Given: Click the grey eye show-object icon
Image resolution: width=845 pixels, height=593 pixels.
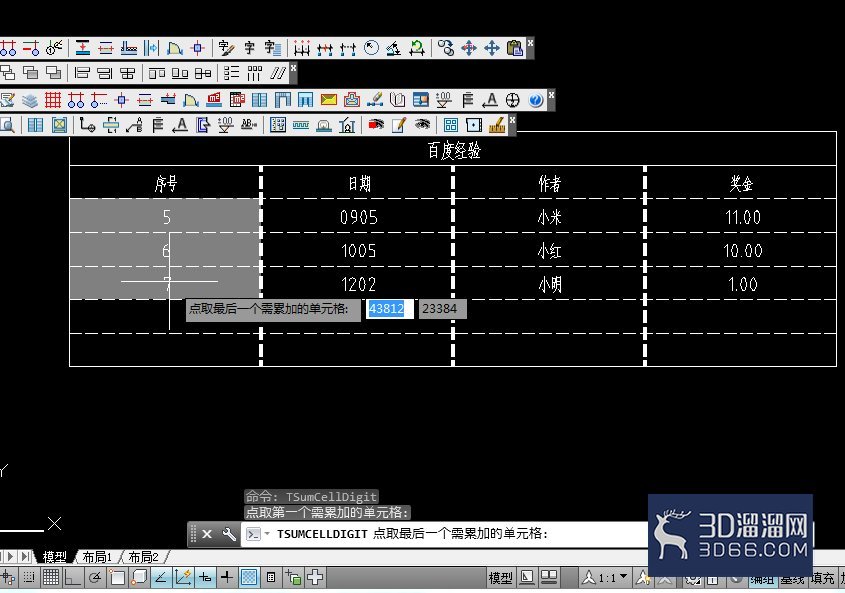Looking at the screenshot, I should pos(422,125).
